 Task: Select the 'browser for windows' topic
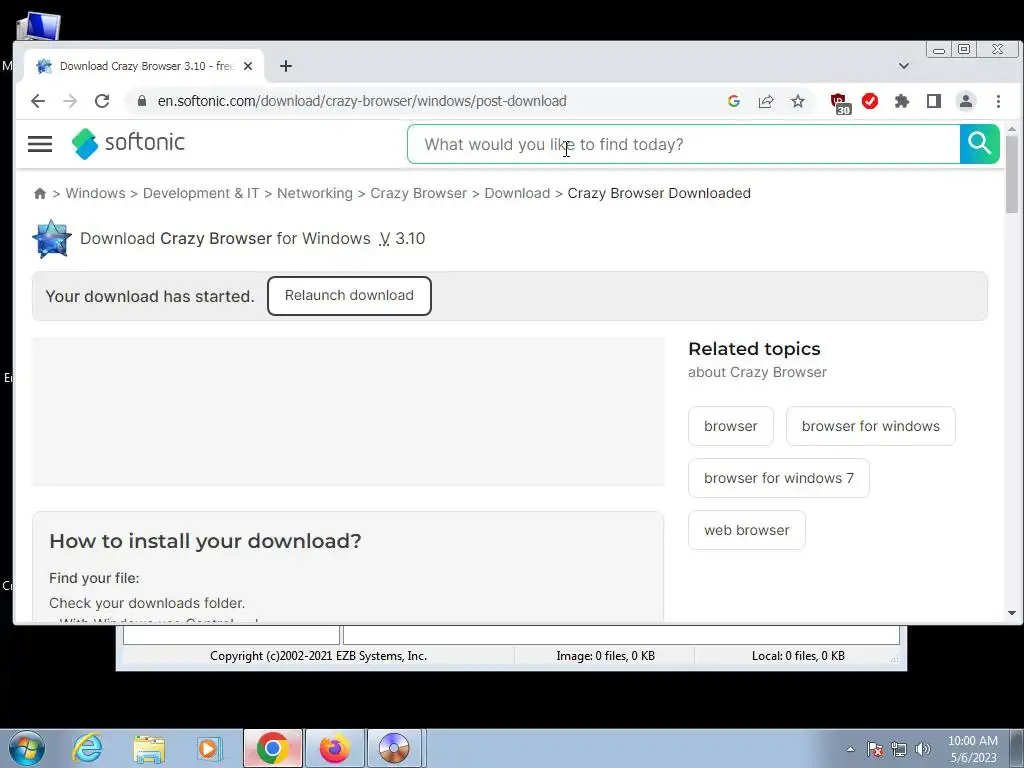click(871, 426)
